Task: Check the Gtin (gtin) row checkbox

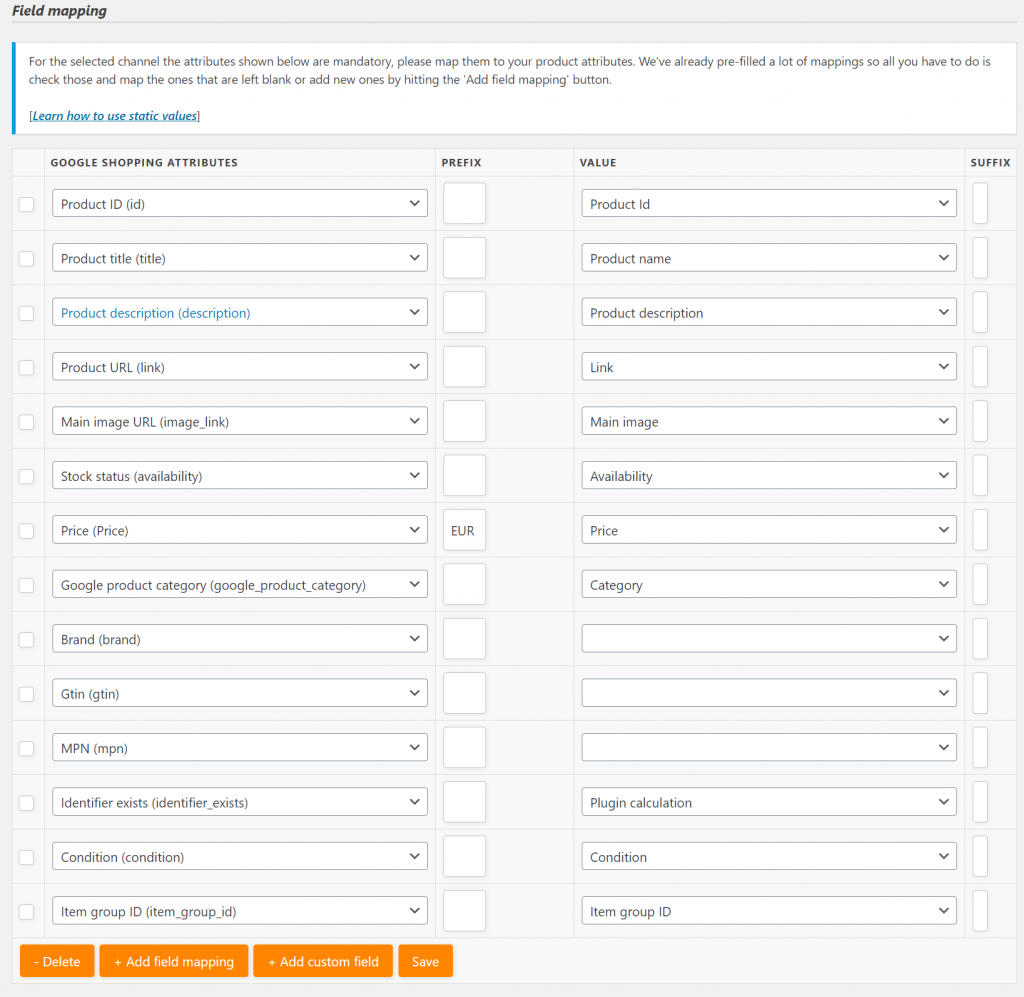Action: 26,694
